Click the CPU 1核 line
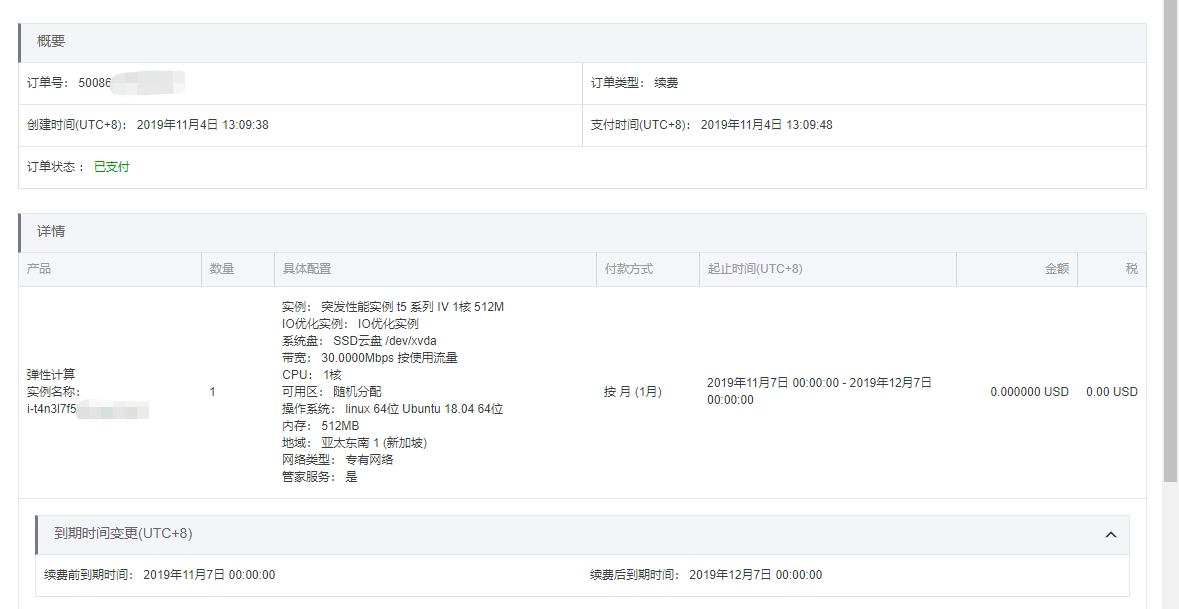Viewport: 1179px width, 609px height. pyautogui.click(x=312, y=374)
